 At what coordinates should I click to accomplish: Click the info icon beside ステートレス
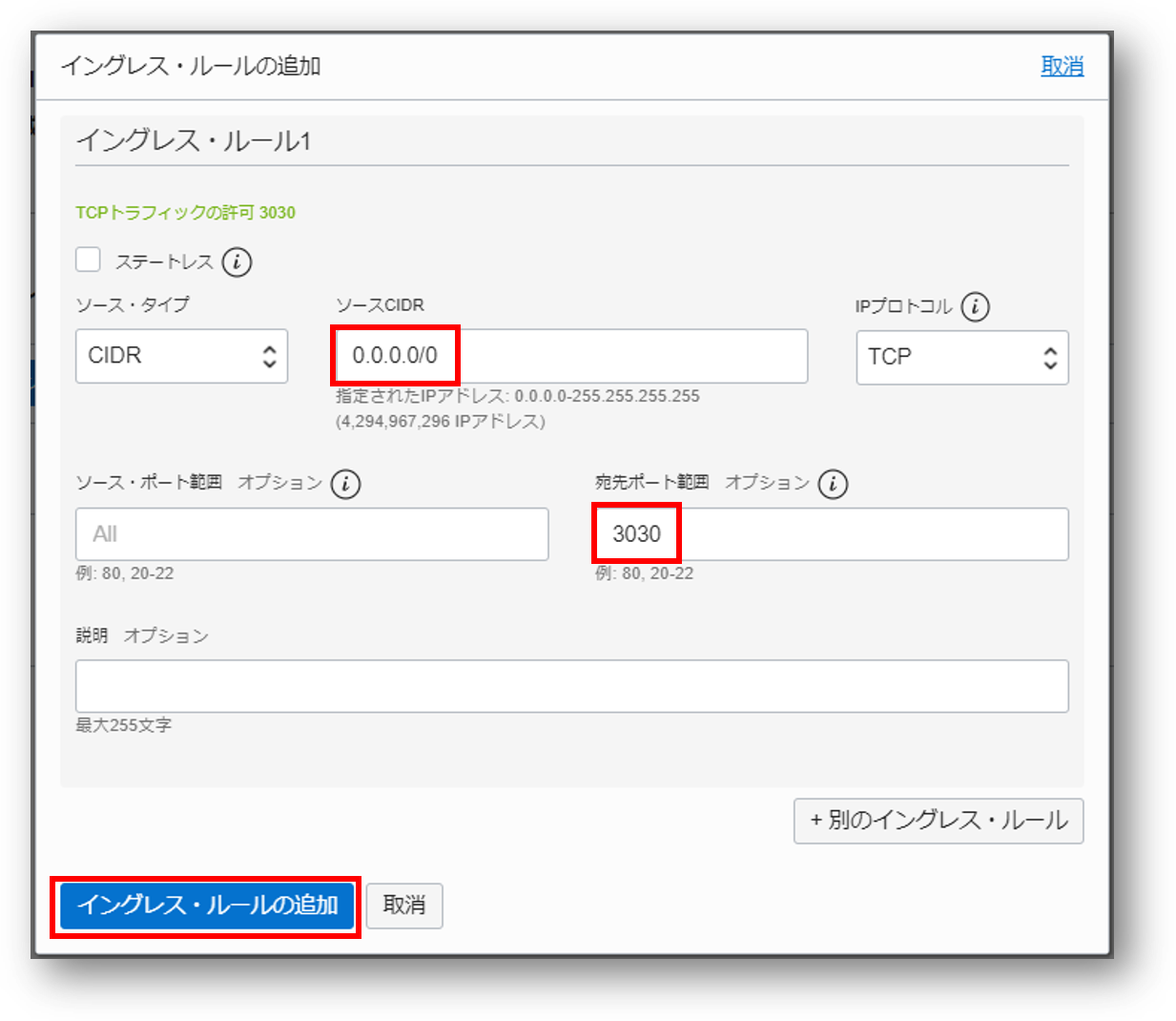coord(237,261)
